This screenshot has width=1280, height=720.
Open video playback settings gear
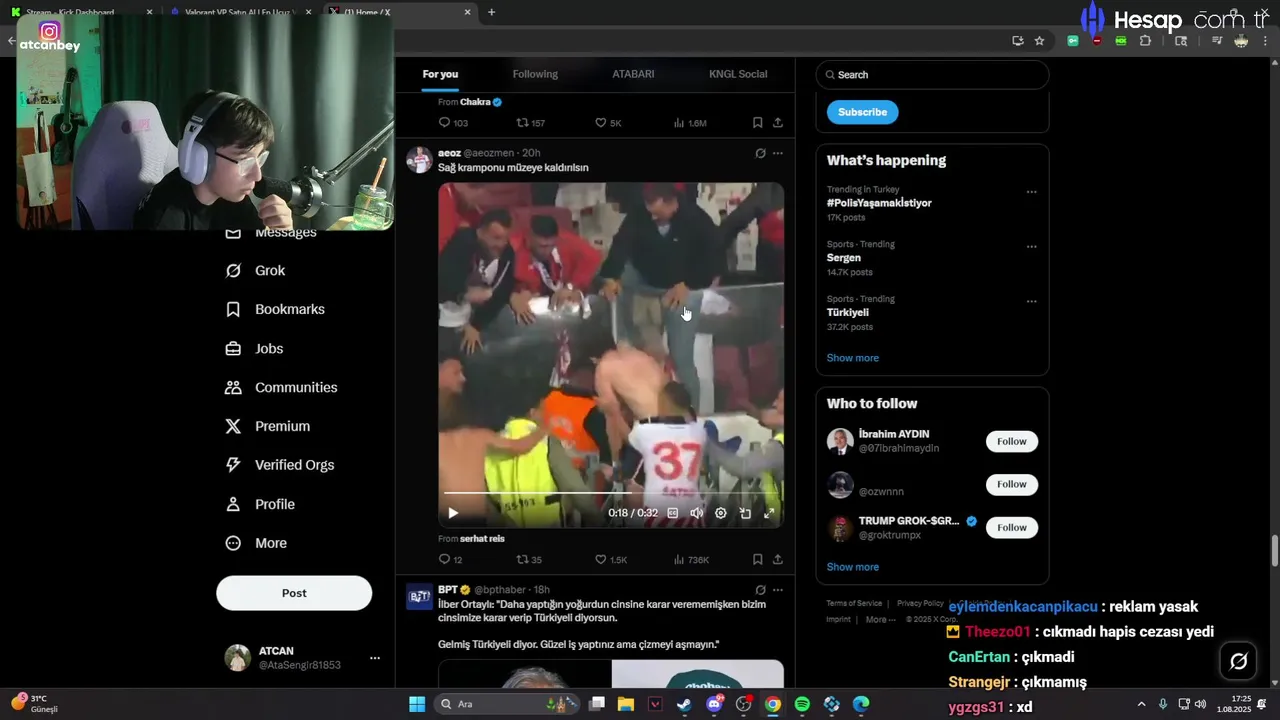point(721,513)
